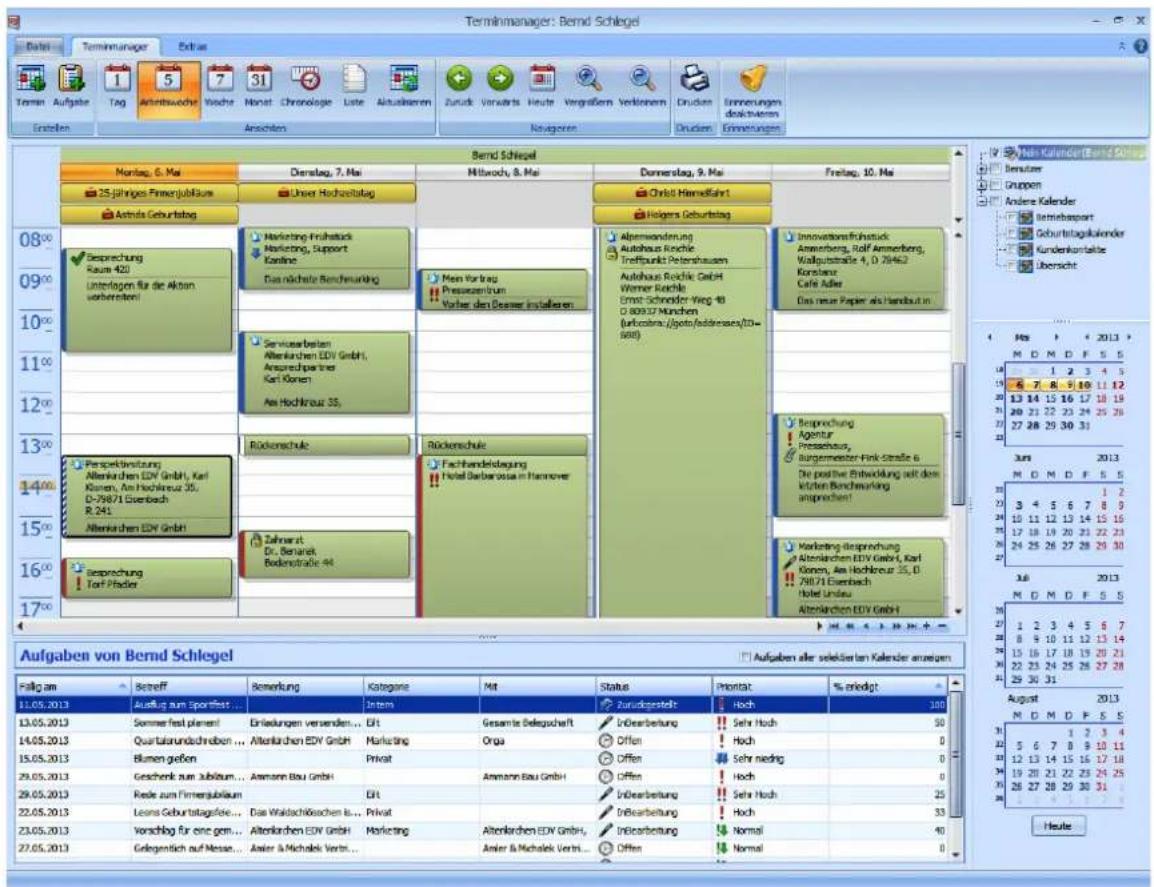Viewport: 1154px width, 887px height.
Task: Enable the Geburtstagskalender checkbox
Action: (1011, 233)
